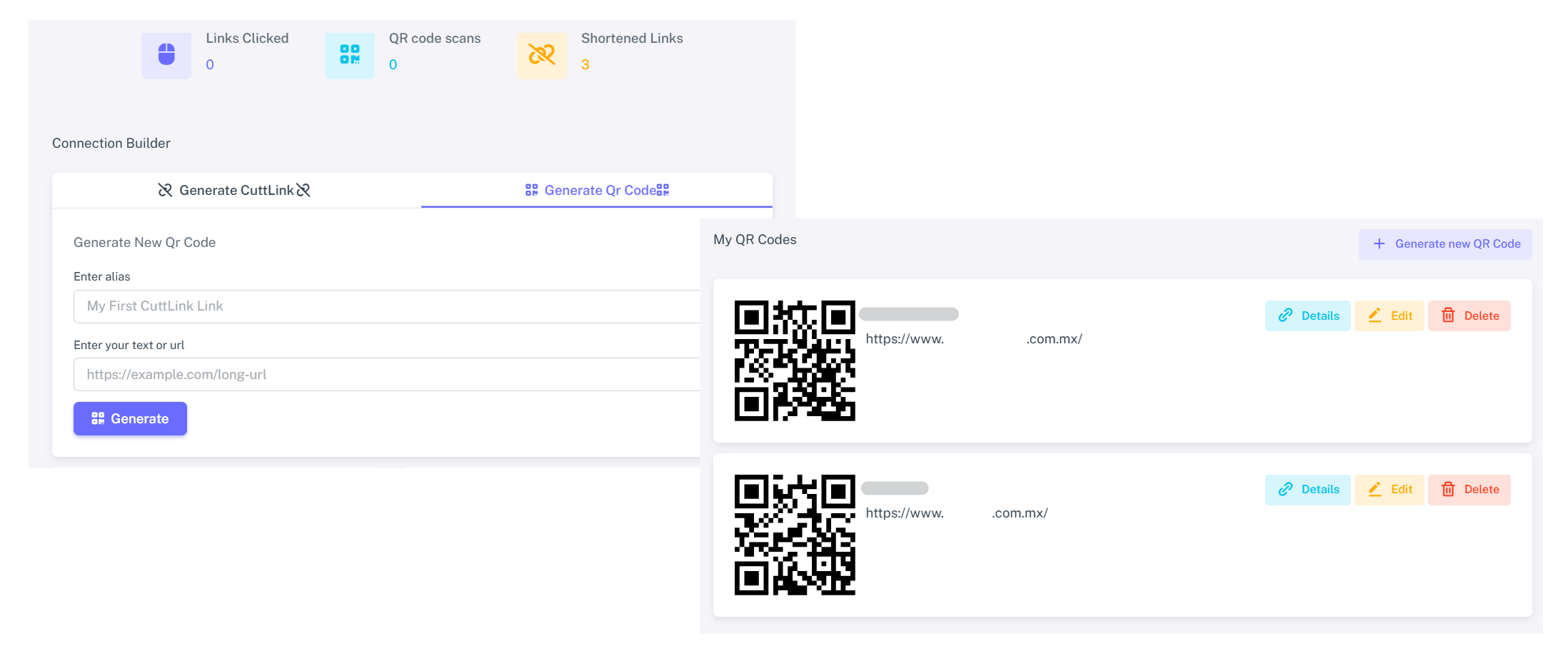
Task: Click the QR code scans count 0
Action: point(393,65)
